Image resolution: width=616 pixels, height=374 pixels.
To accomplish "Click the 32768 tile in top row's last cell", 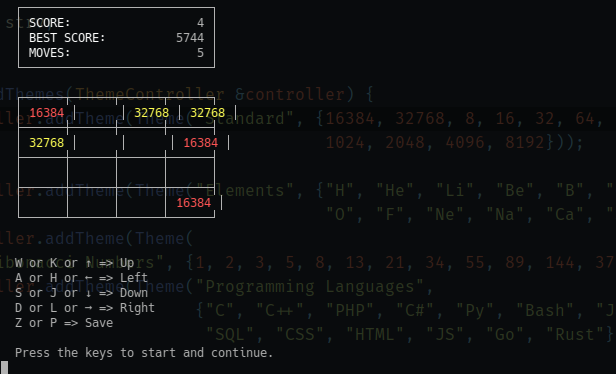I will 208,113.
